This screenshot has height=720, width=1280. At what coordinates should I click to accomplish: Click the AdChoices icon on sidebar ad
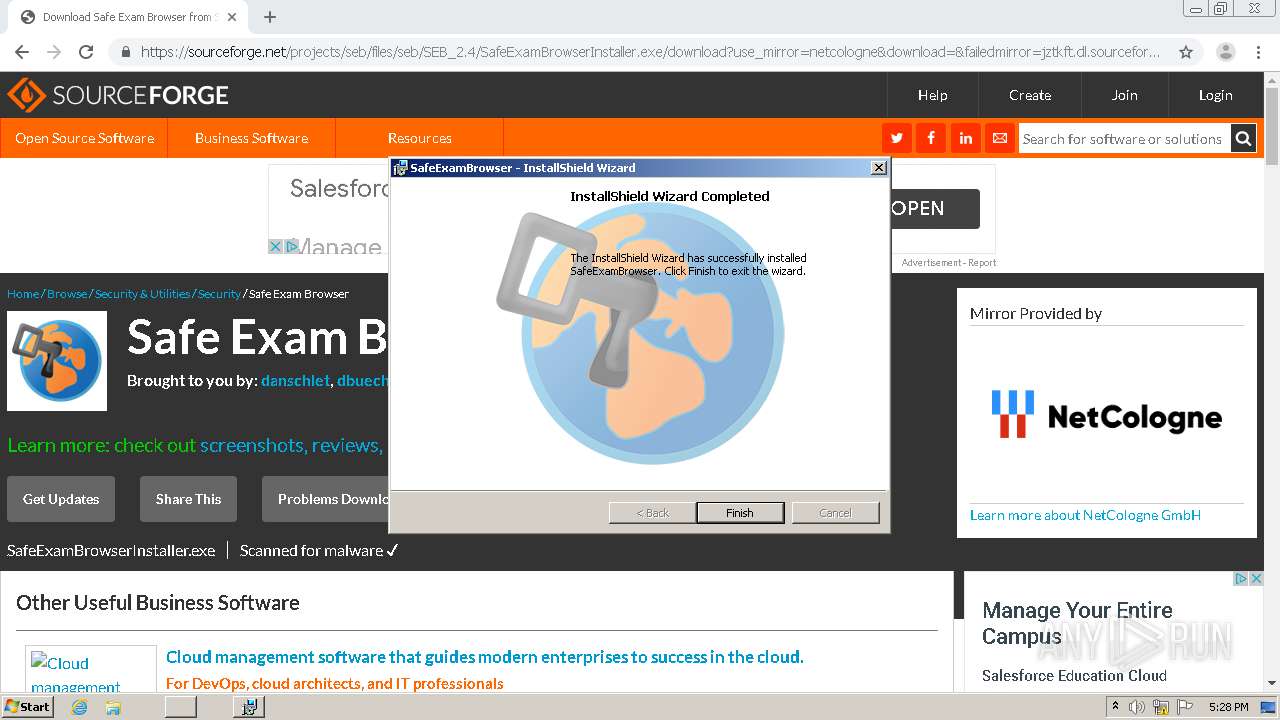coord(1241,578)
